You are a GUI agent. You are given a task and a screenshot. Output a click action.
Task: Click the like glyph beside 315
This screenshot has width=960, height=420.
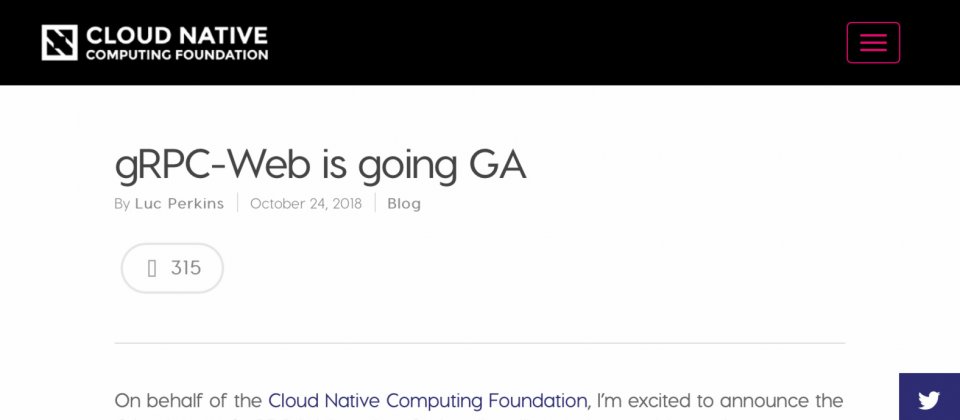pos(152,268)
